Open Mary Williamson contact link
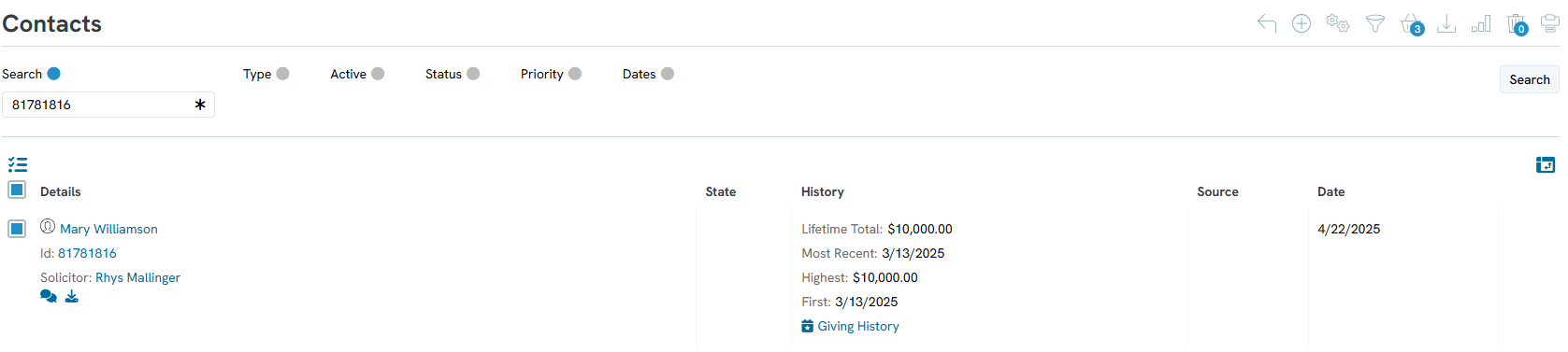 [108, 229]
